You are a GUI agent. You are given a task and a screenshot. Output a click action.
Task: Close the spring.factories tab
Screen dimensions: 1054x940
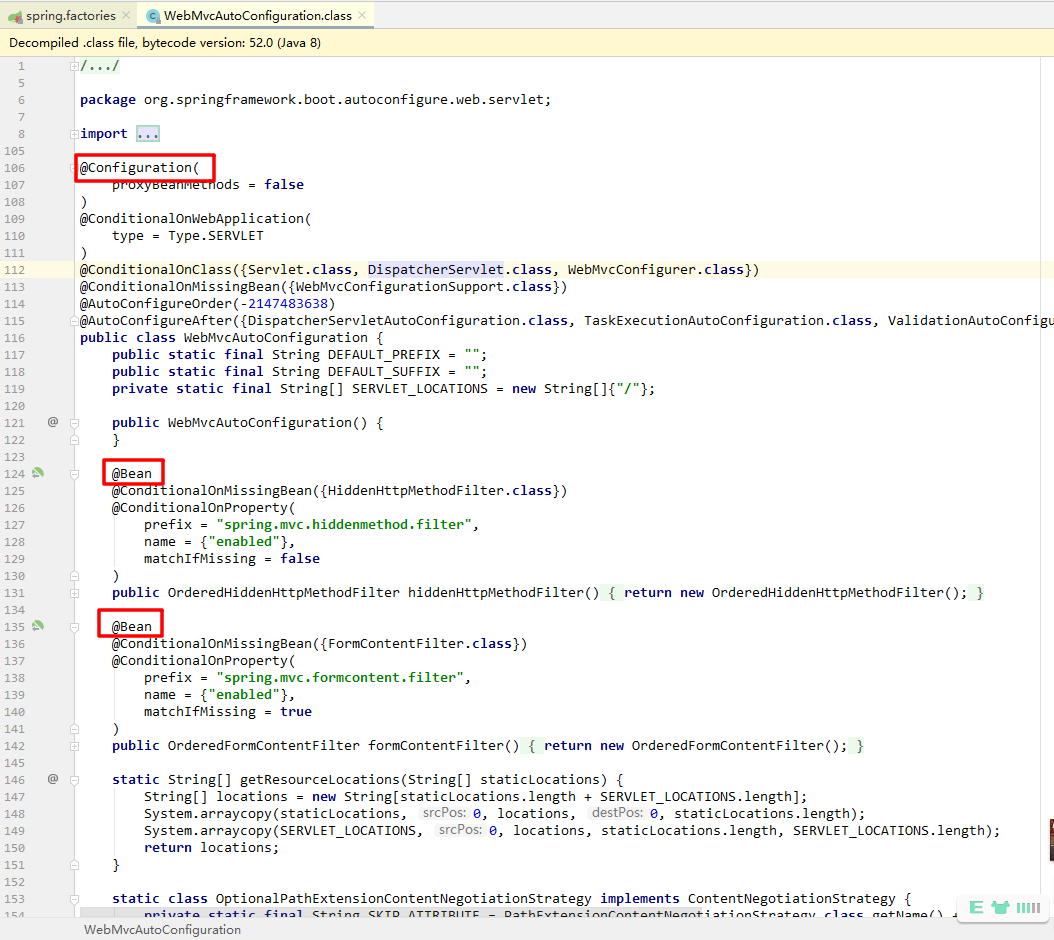pos(125,16)
